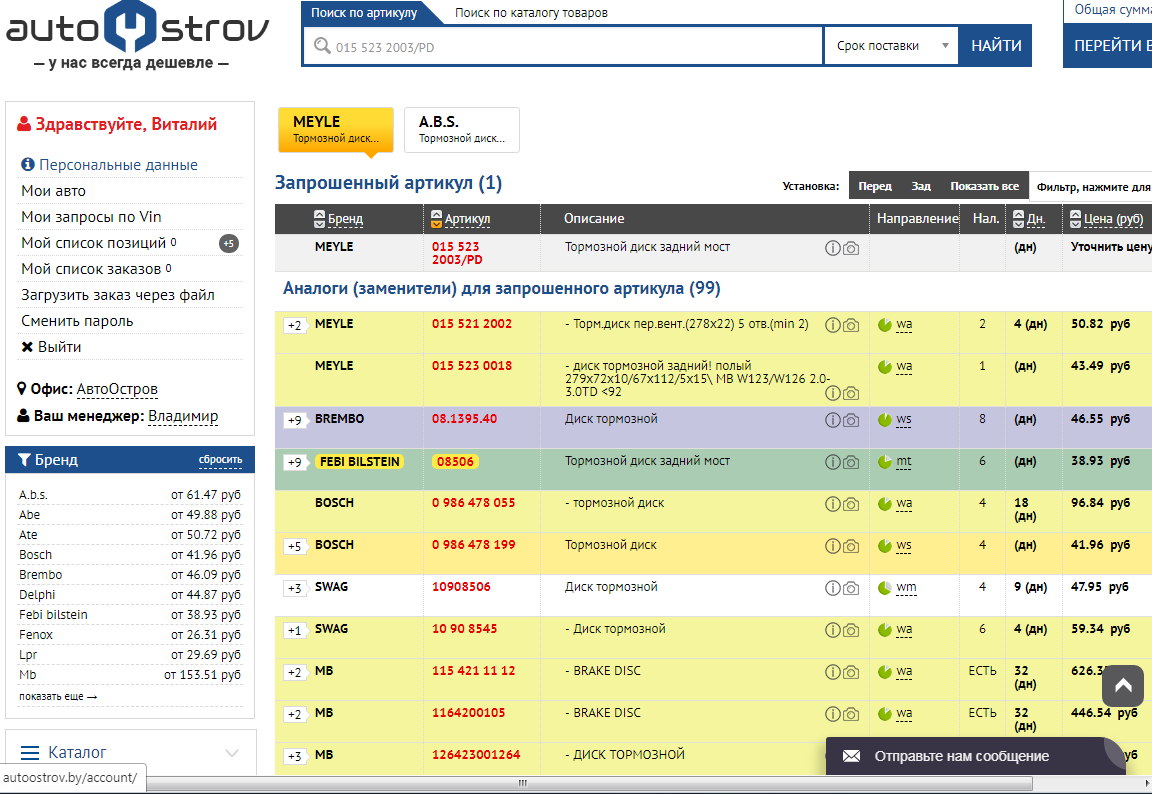Screen dimensions: 1152x794
Task: Open info icon for FEBI BILSTEIN 08506
Action: click(x=832, y=462)
